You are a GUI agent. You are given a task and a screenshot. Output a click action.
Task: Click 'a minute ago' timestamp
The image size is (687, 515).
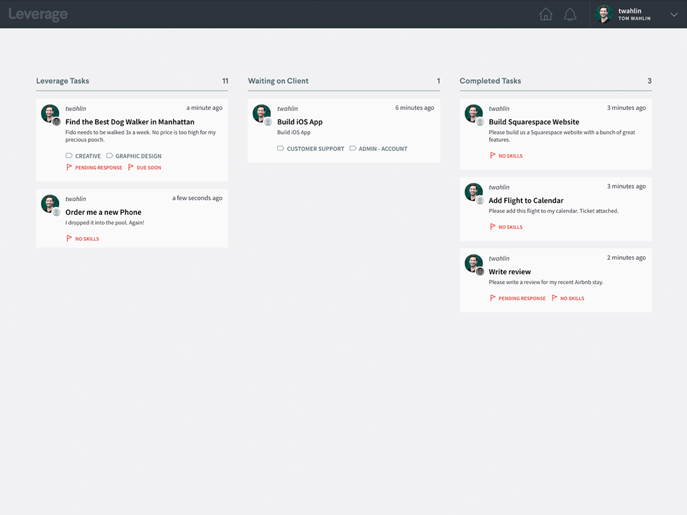204,108
